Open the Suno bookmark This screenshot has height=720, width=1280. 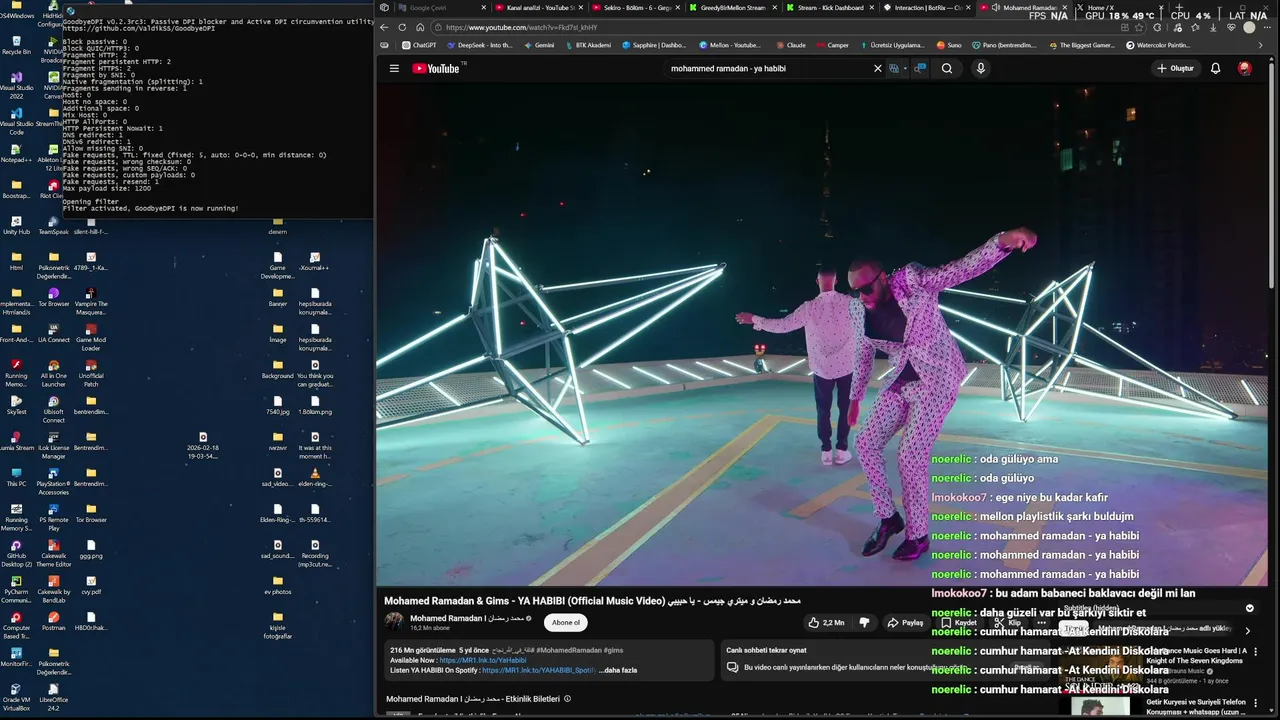(x=949, y=45)
